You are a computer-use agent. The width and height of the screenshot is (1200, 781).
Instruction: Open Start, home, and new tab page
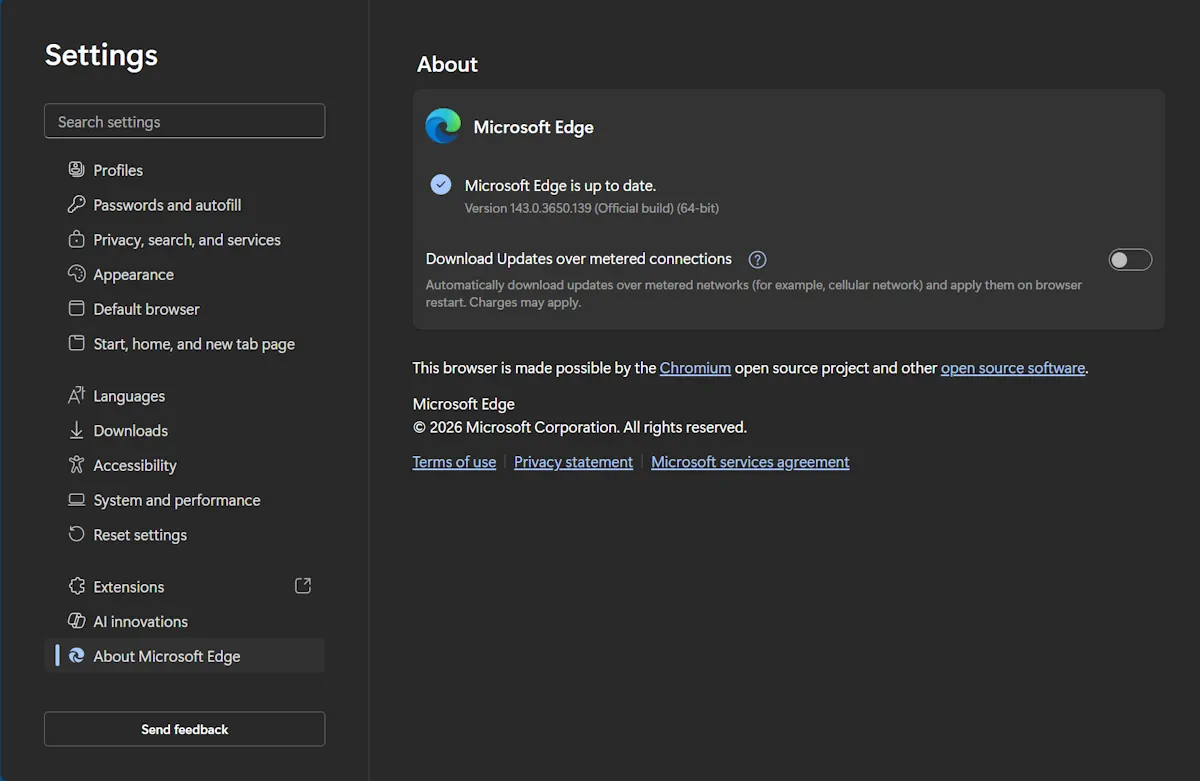[184, 344]
